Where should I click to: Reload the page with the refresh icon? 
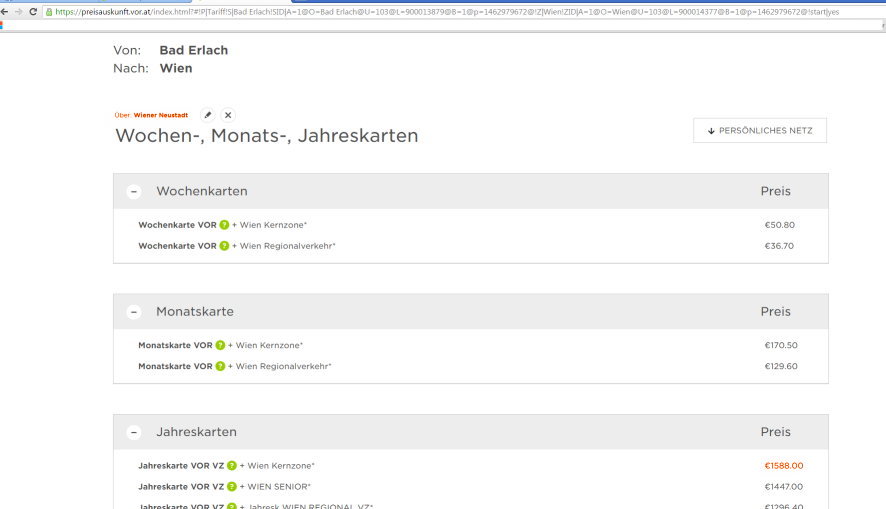pyautogui.click(x=33, y=12)
